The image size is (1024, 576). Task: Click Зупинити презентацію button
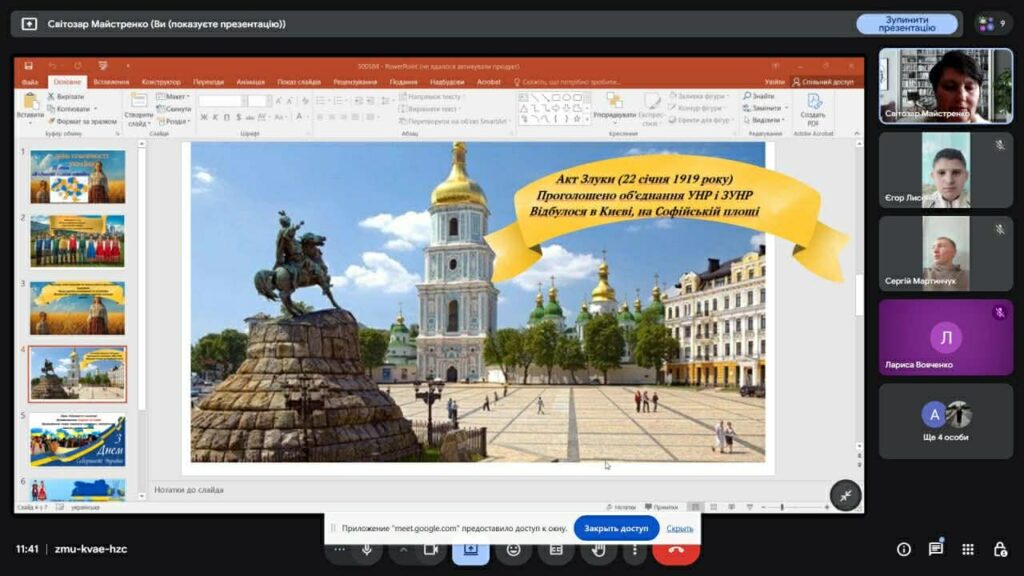(x=906, y=24)
